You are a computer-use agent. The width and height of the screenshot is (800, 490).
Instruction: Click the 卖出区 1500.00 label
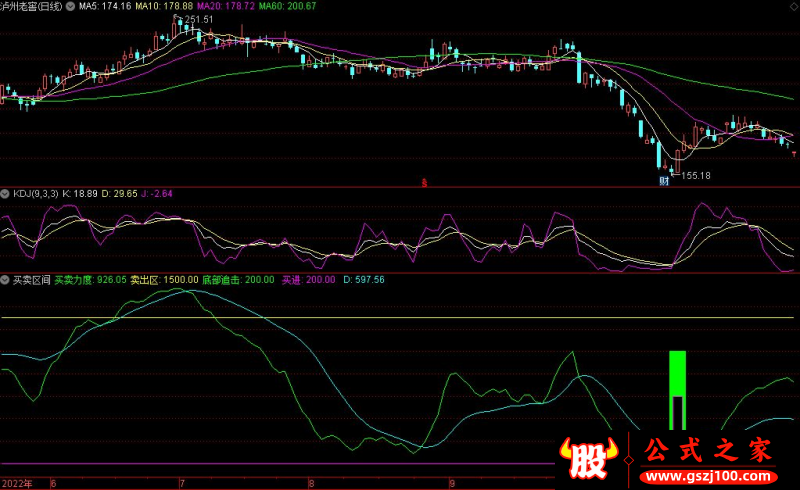(165, 279)
